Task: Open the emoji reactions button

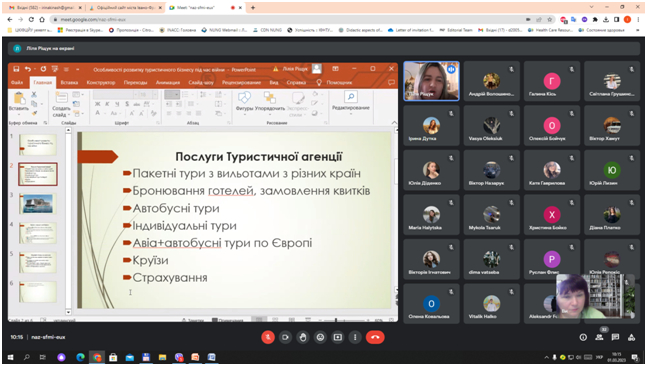Action: 320,337
